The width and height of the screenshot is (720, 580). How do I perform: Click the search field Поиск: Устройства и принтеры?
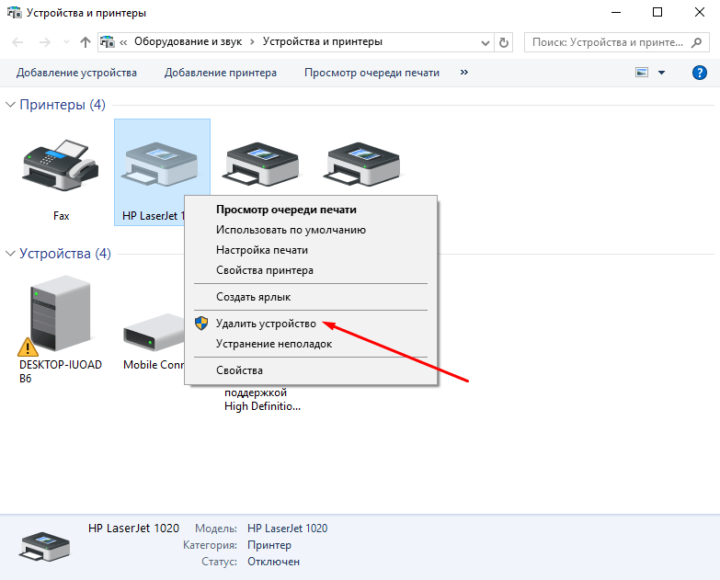coord(605,43)
